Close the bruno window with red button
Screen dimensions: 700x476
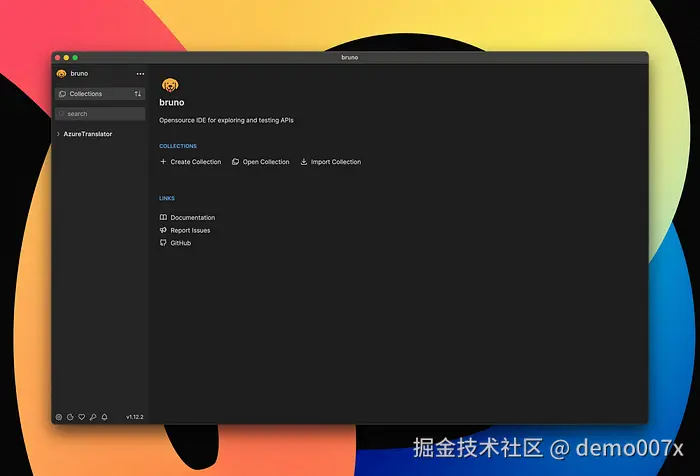58,58
